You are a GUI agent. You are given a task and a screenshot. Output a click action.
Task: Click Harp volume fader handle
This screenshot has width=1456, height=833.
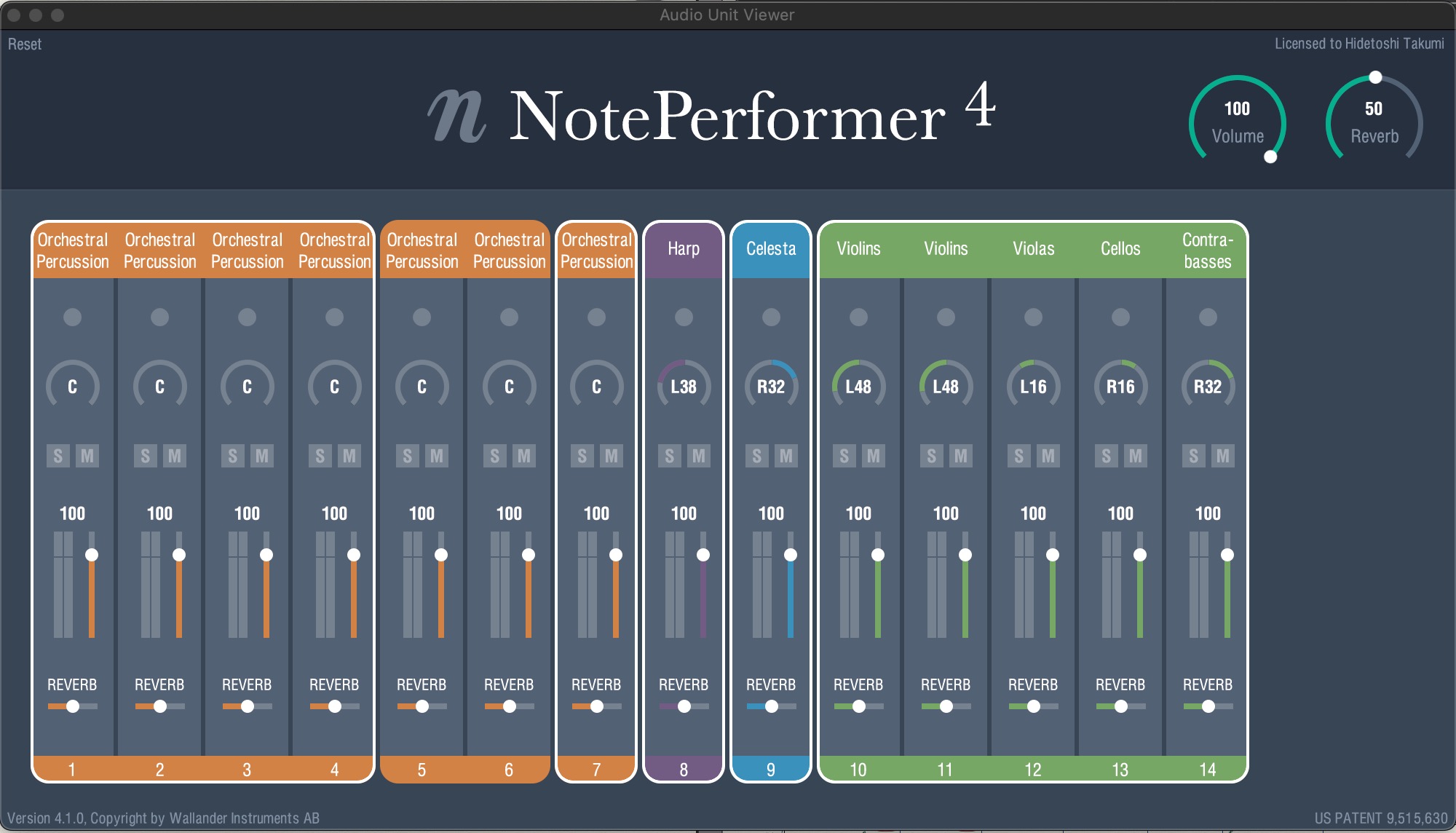(x=703, y=555)
